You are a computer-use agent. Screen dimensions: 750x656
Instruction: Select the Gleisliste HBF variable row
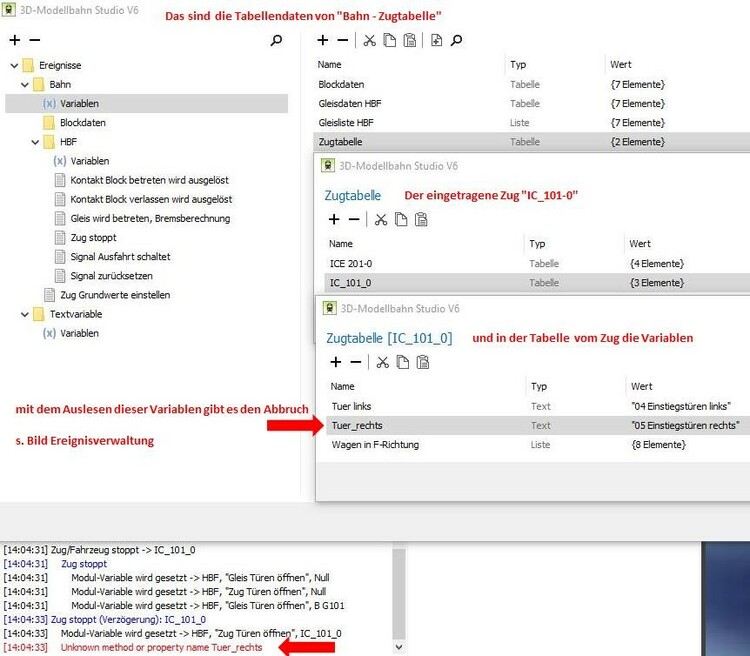tap(346, 123)
